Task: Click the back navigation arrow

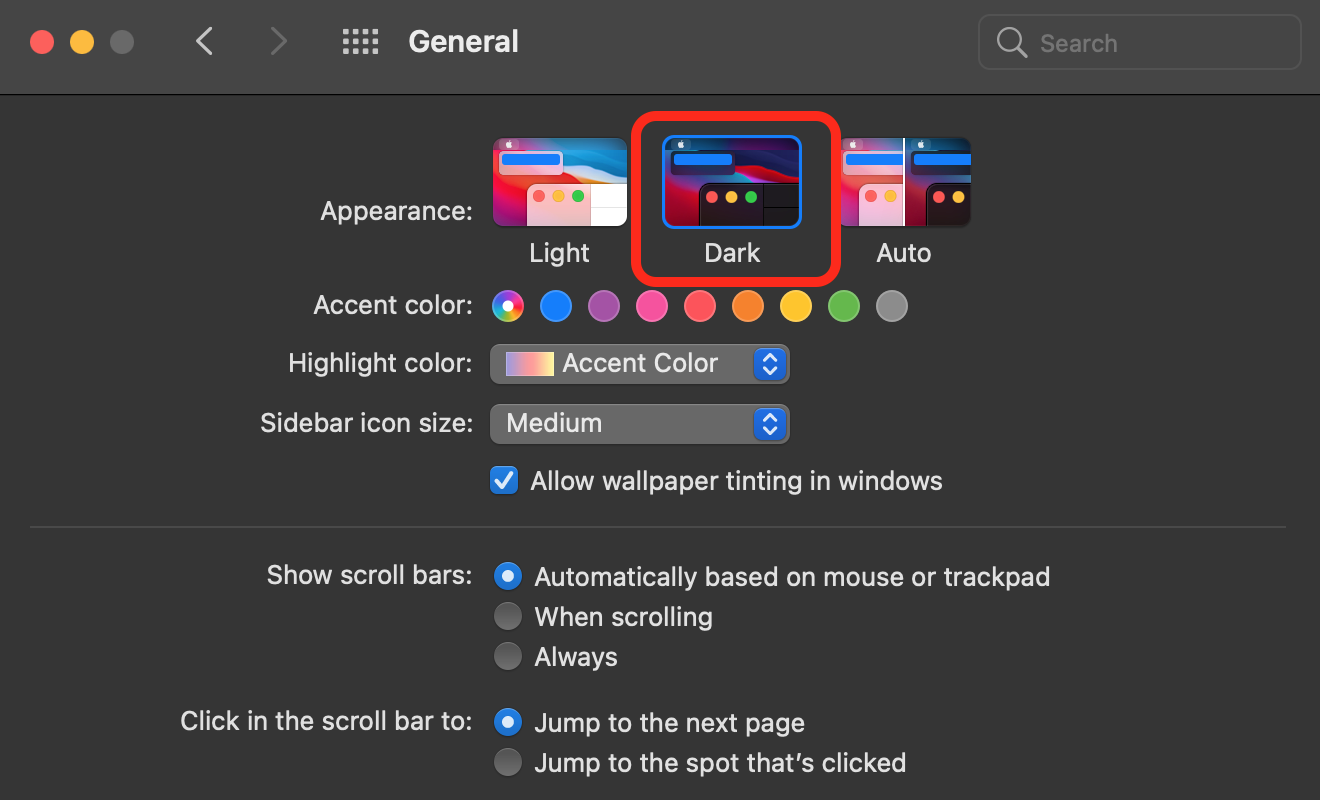Action: coord(204,41)
